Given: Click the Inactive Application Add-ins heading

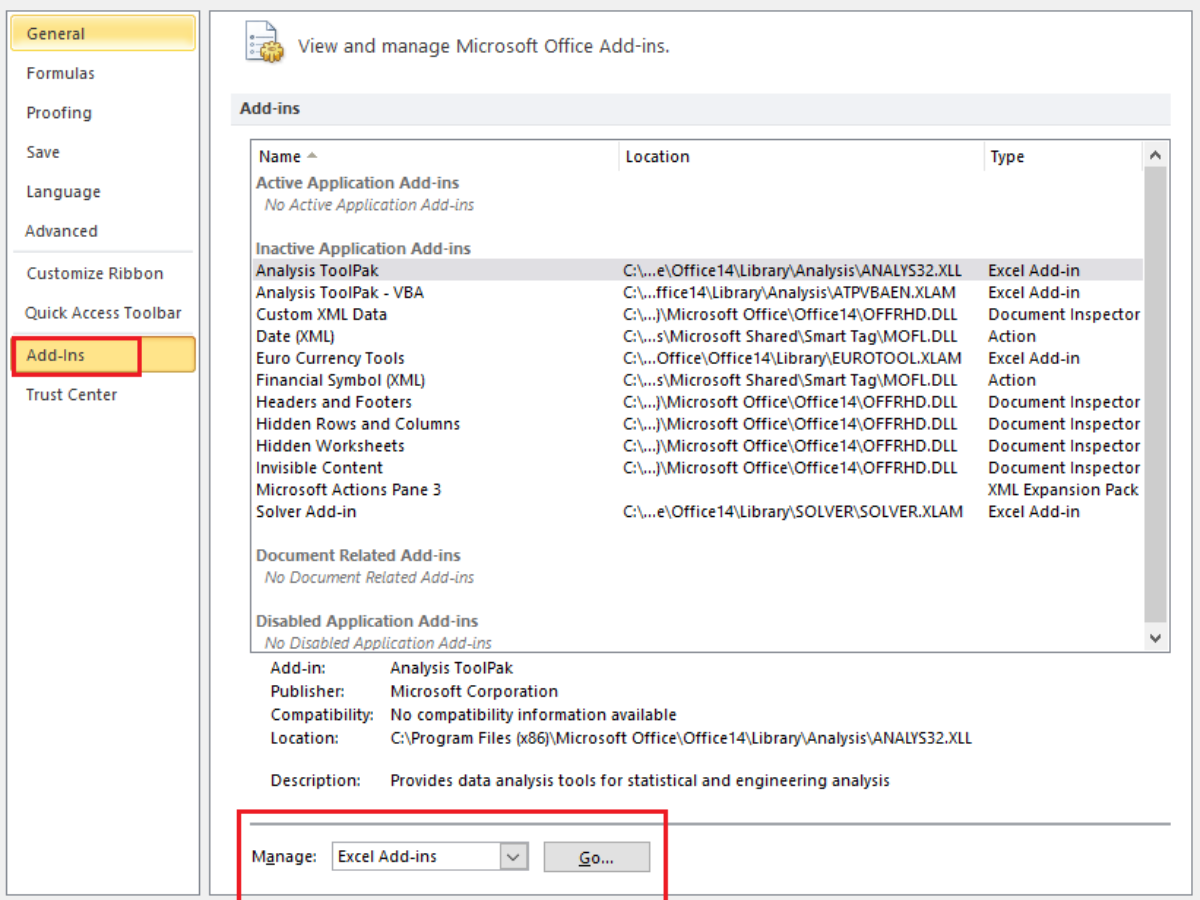Looking at the screenshot, I should [x=363, y=249].
